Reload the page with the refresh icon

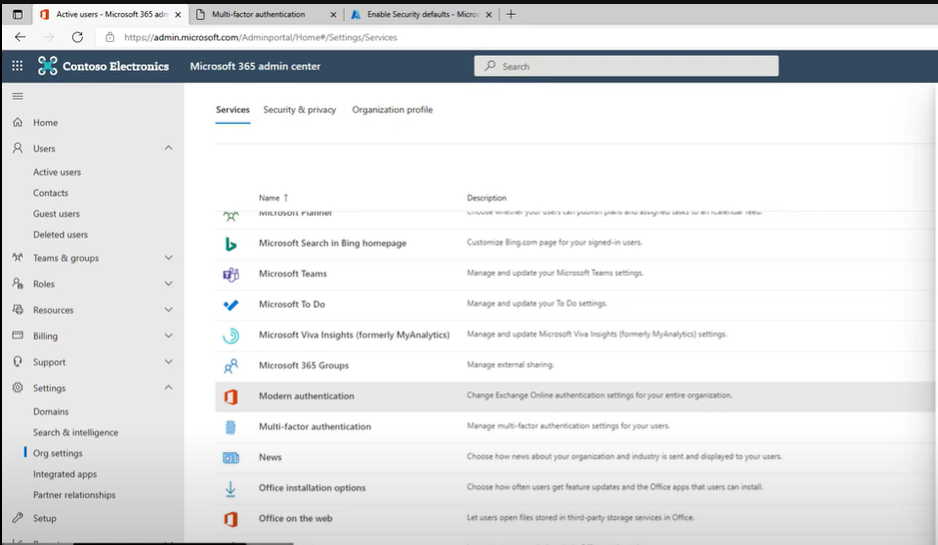[x=77, y=37]
